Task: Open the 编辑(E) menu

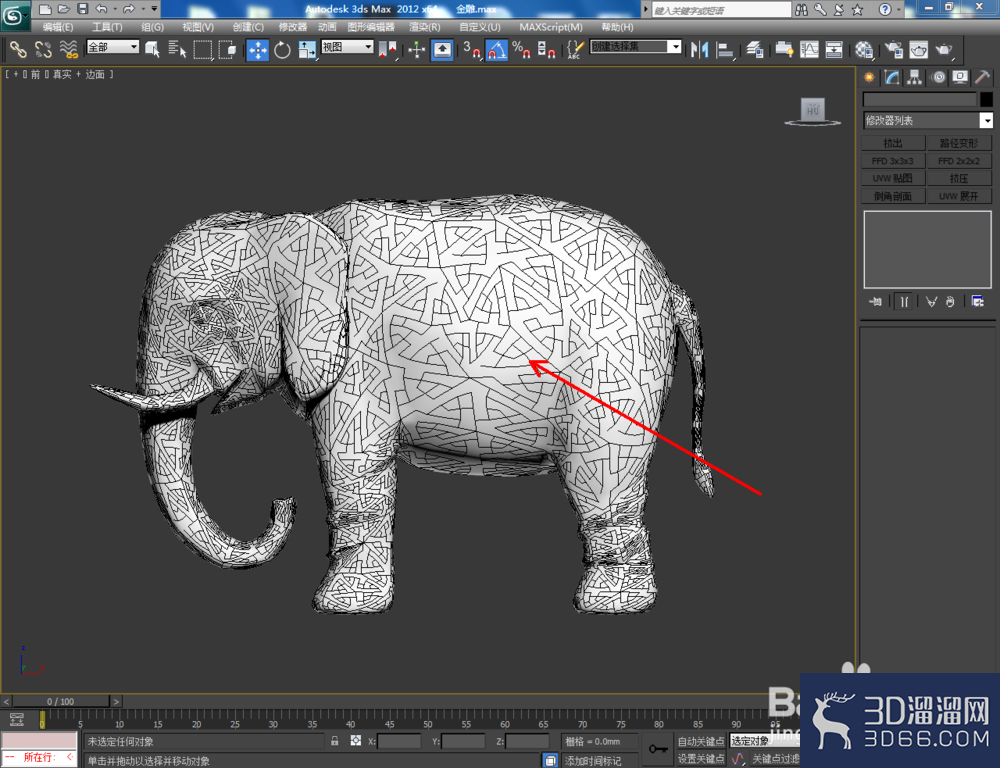Action: [58, 27]
